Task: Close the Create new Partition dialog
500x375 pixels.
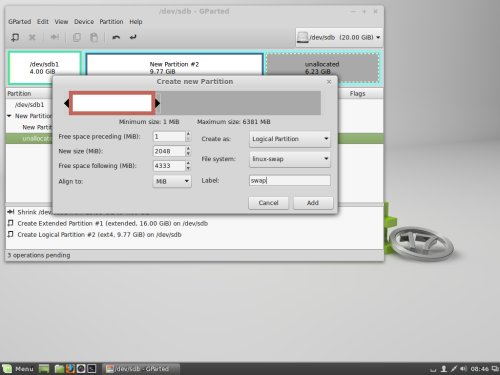Action: coord(329,82)
